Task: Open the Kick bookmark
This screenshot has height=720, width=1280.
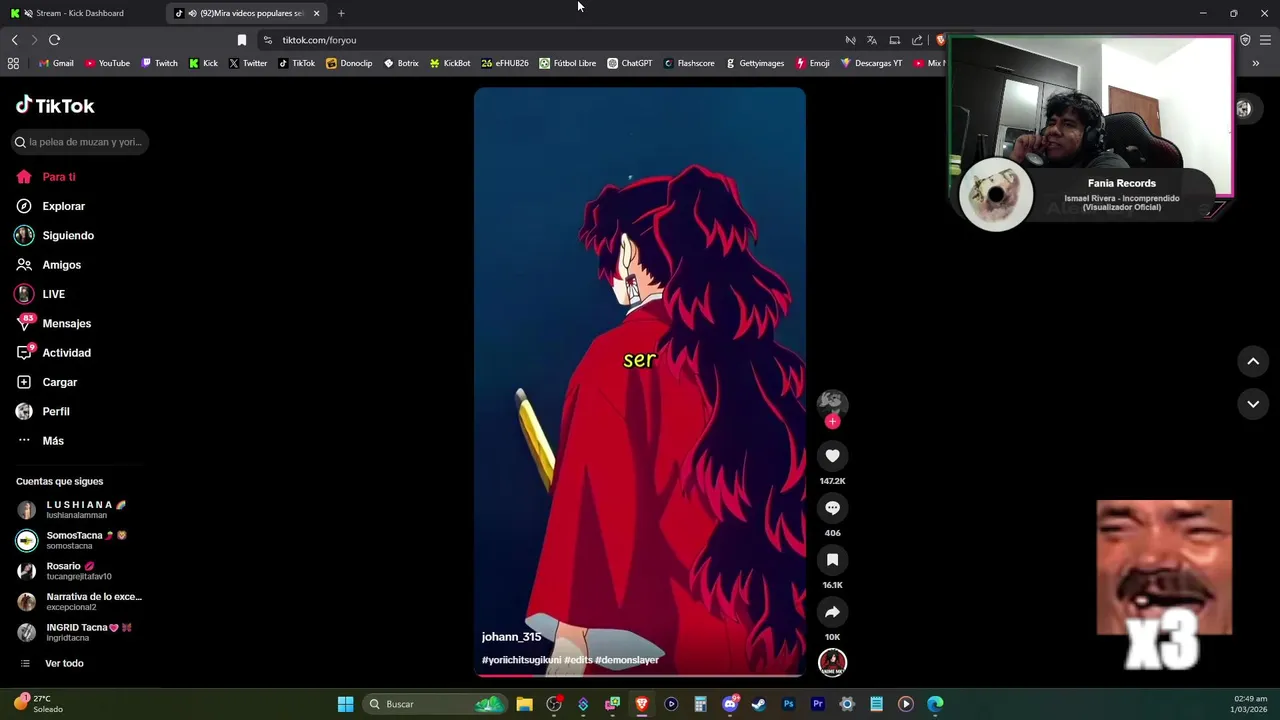Action: click(203, 63)
